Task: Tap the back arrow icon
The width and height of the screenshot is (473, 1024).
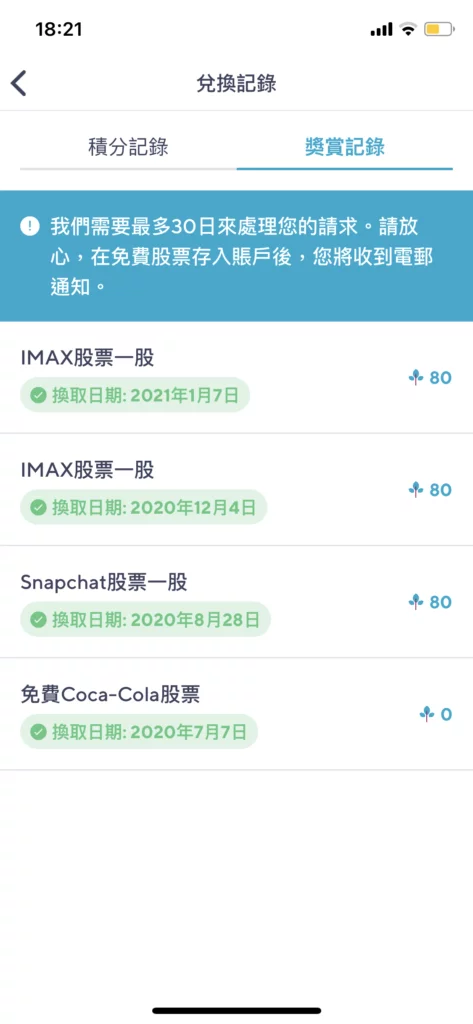Action: click(19, 84)
